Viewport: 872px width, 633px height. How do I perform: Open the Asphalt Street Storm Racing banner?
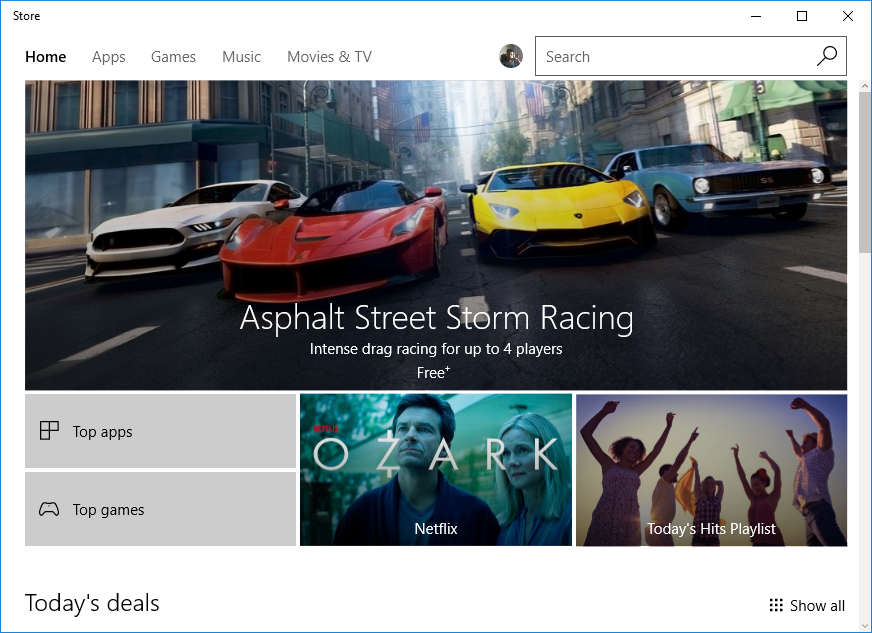(x=436, y=235)
